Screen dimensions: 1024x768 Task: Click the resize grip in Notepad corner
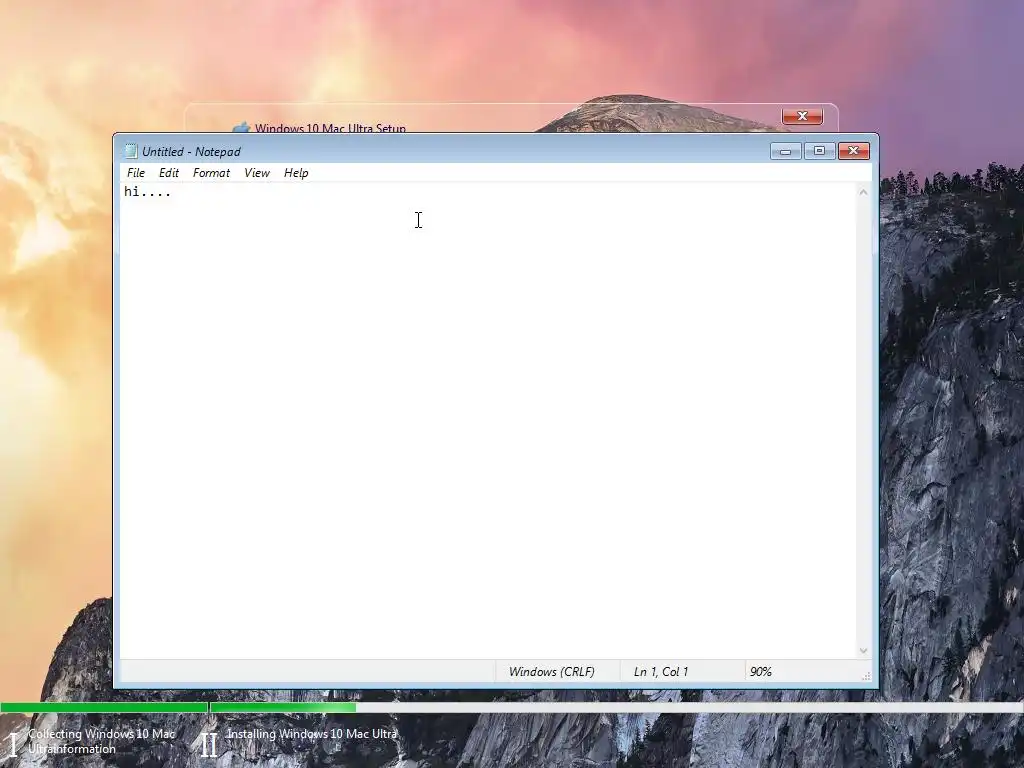[x=866, y=677]
